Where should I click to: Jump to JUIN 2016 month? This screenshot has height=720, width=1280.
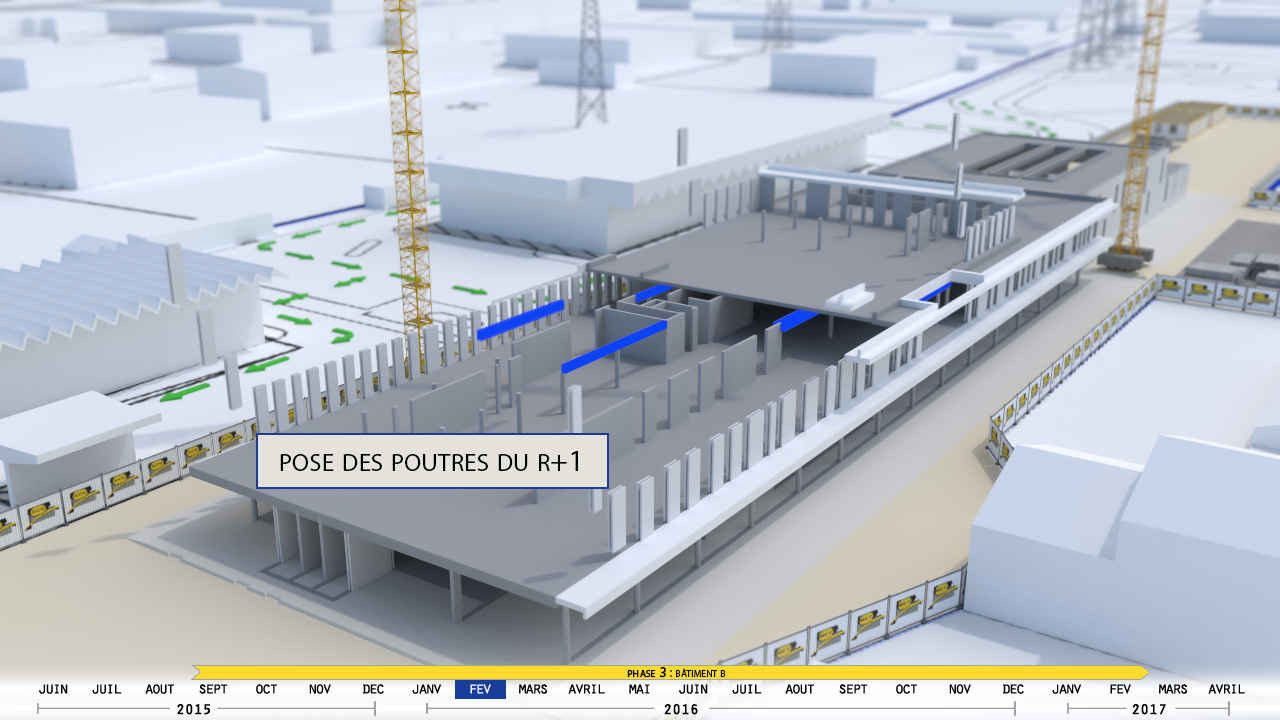pos(693,689)
